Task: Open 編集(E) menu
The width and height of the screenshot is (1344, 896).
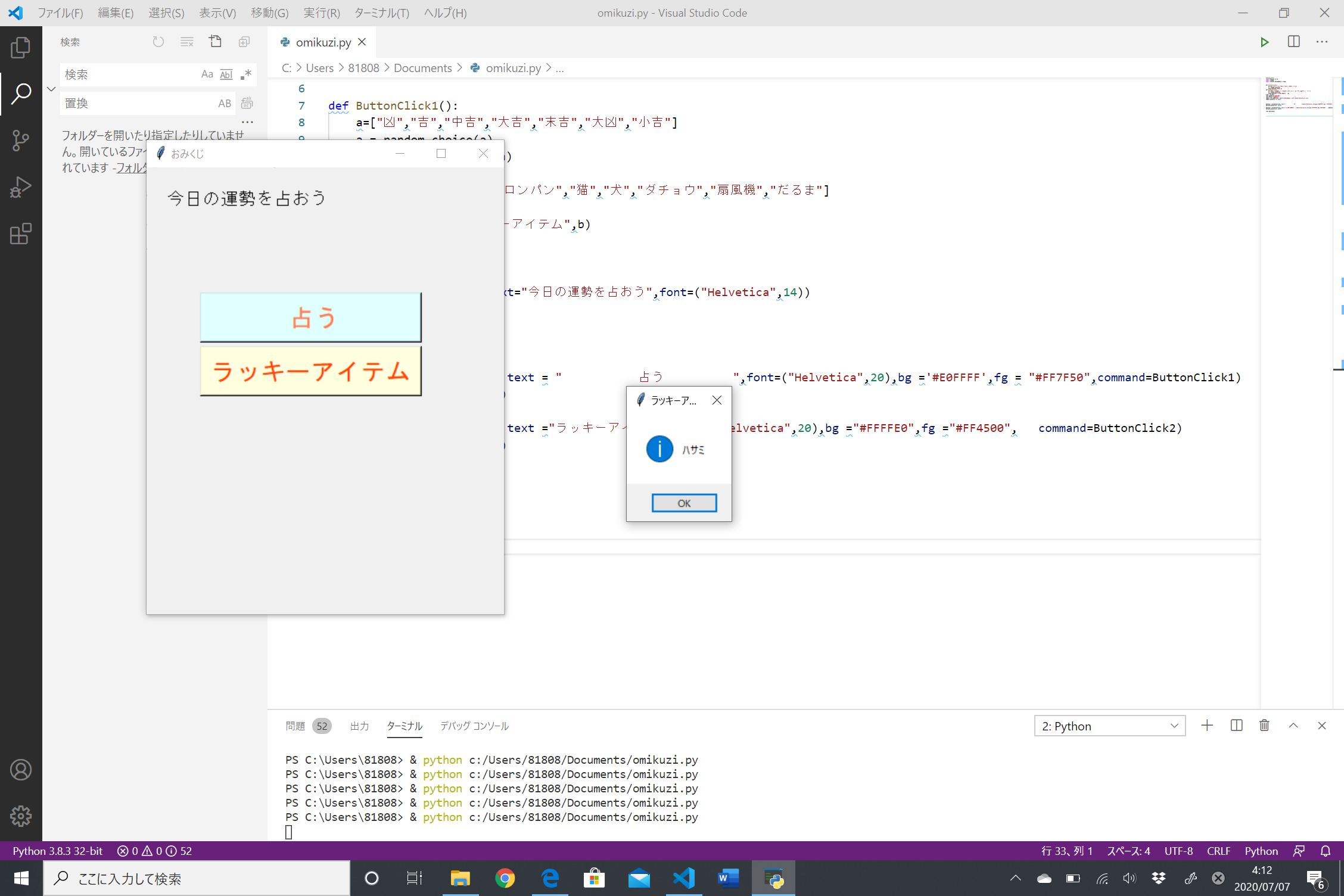Action: coord(116,13)
